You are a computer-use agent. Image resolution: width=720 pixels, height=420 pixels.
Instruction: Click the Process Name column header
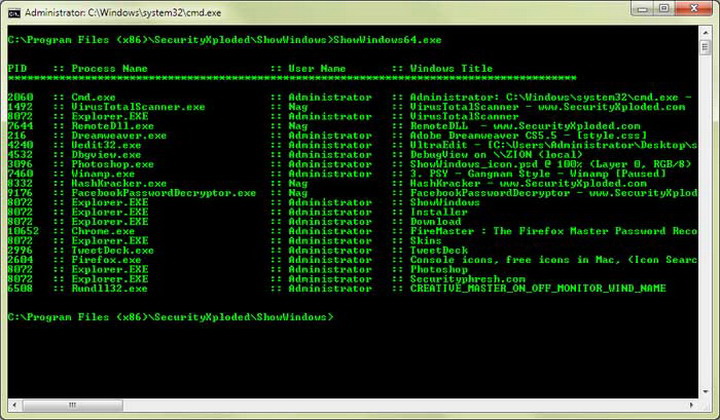coord(109,68)
